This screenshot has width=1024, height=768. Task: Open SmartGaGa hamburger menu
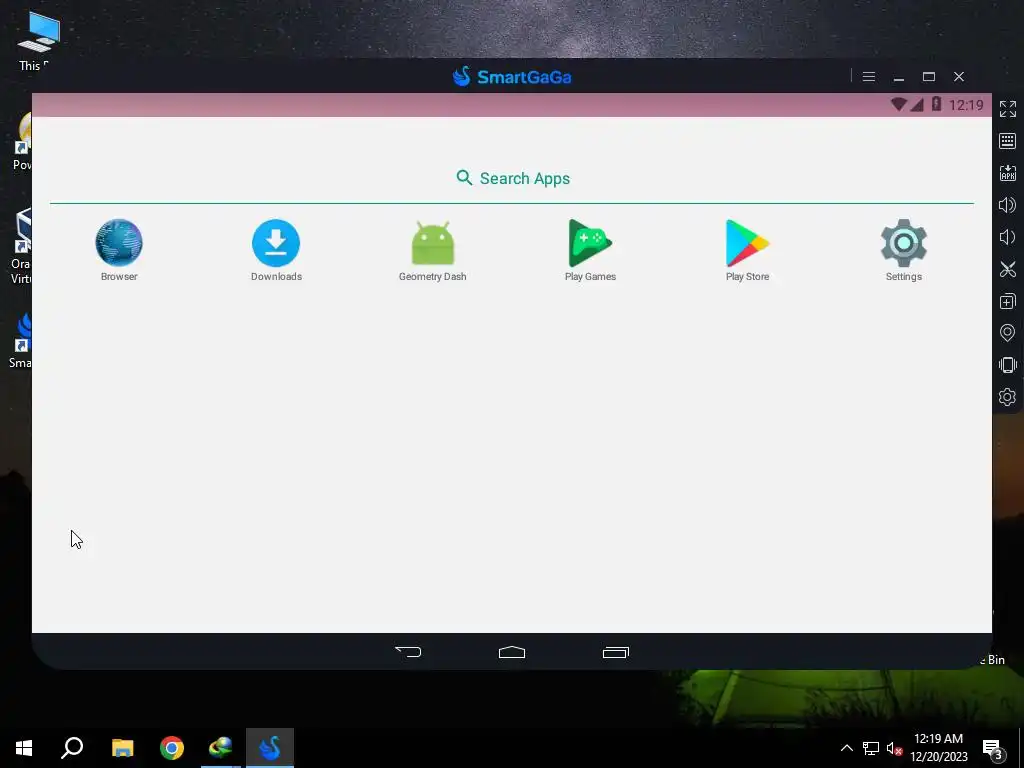tap(869, 77)
